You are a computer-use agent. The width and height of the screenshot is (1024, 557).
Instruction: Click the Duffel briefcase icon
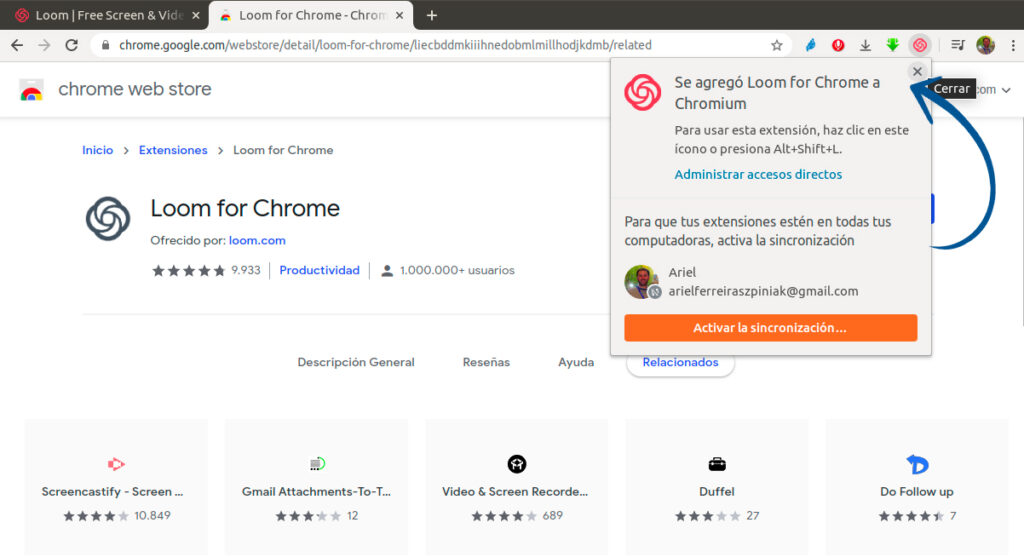coord(717,464)
